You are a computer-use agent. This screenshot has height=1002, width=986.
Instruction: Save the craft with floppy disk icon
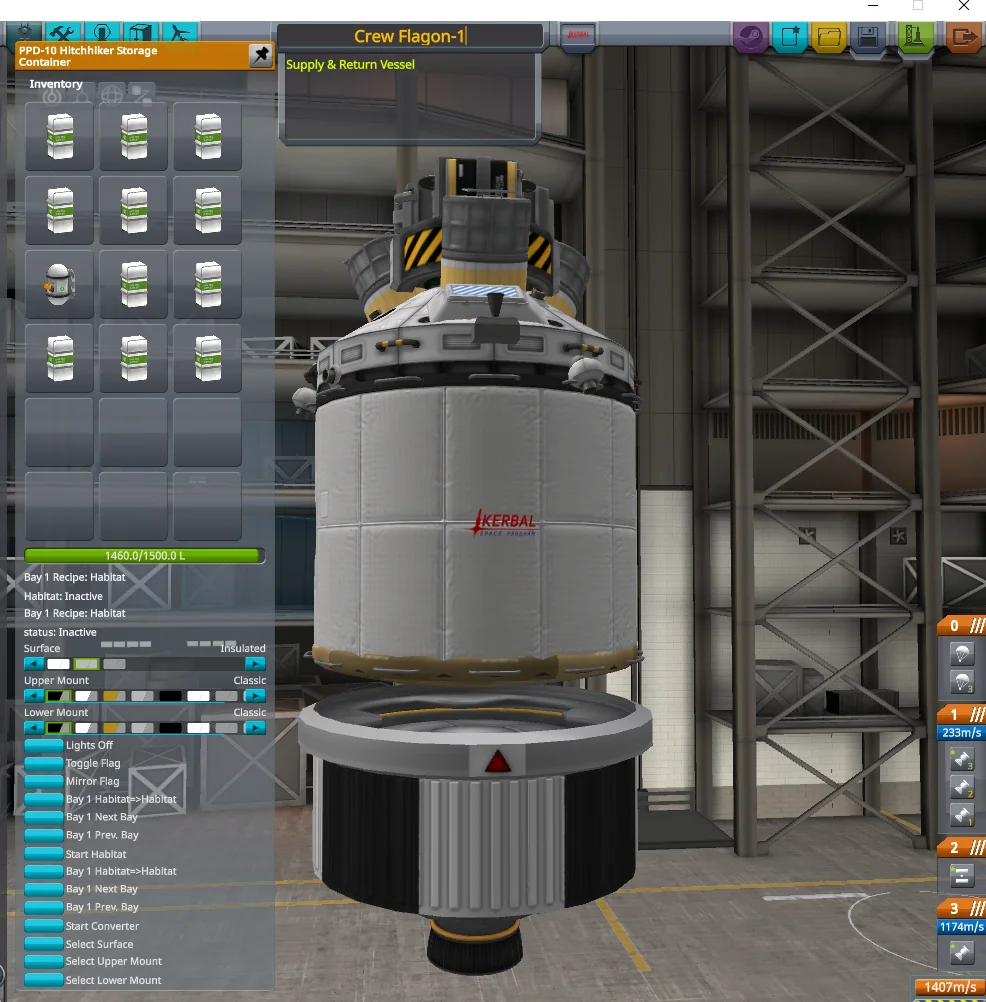[x=868, y=36]
